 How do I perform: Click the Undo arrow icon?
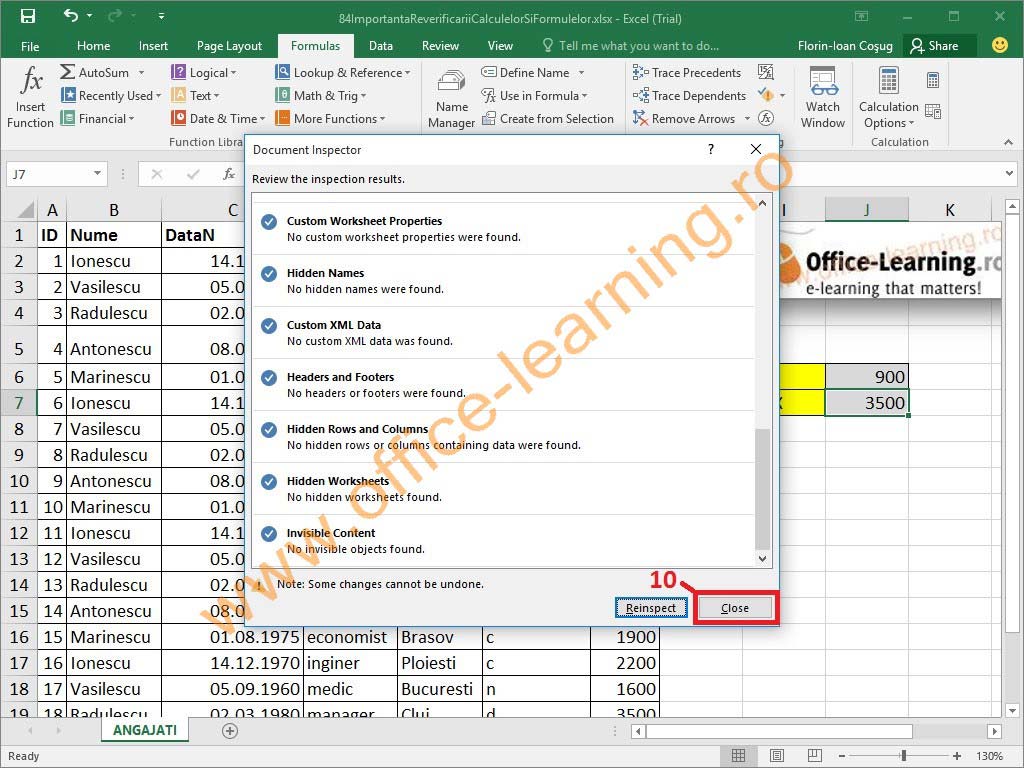[x=71, y=16]
